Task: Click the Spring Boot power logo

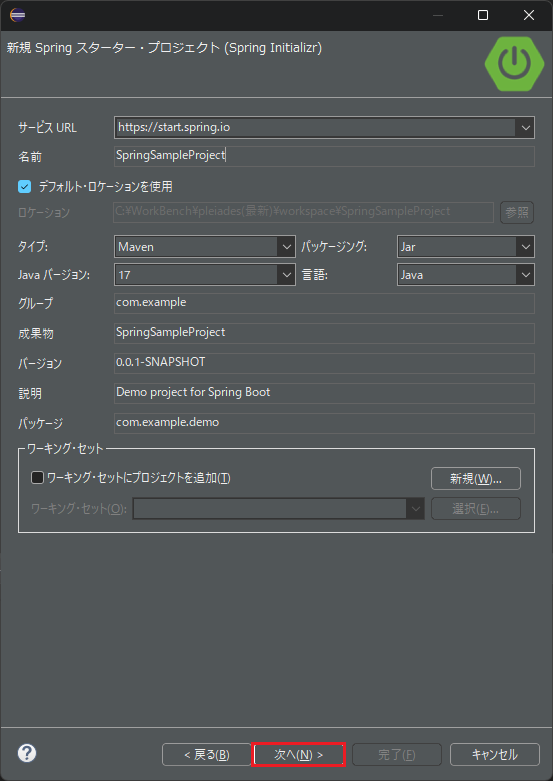Action: click(514, 64)
